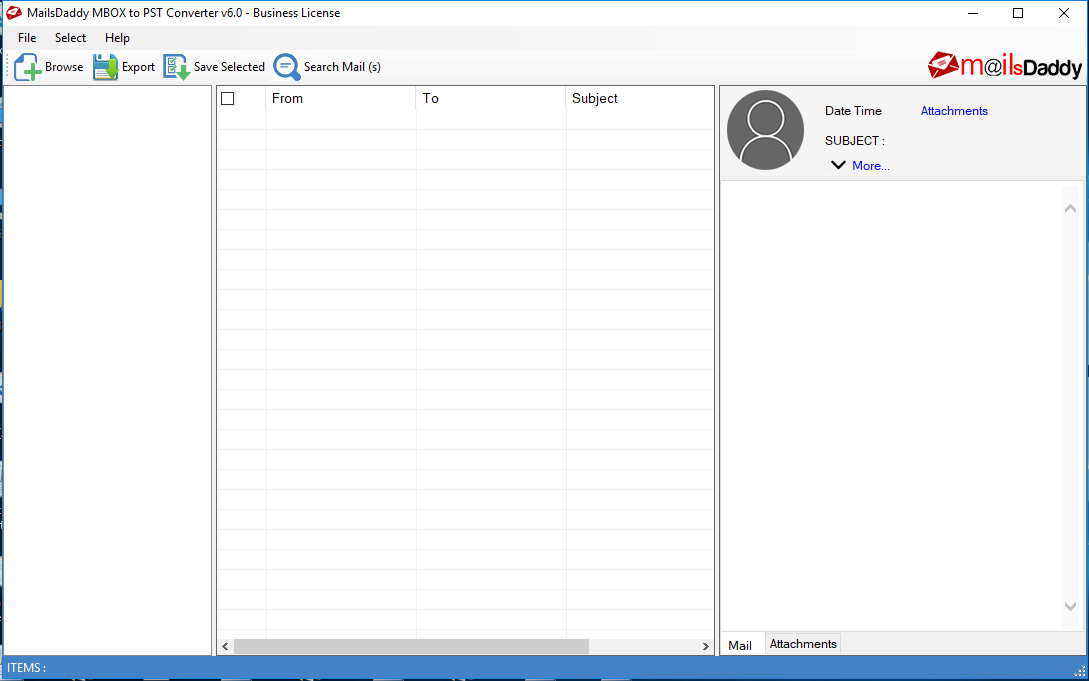The width and height of the screenshot is (1089, 681).
Task: Expand the More... details in preview pane
Action: 869,165
